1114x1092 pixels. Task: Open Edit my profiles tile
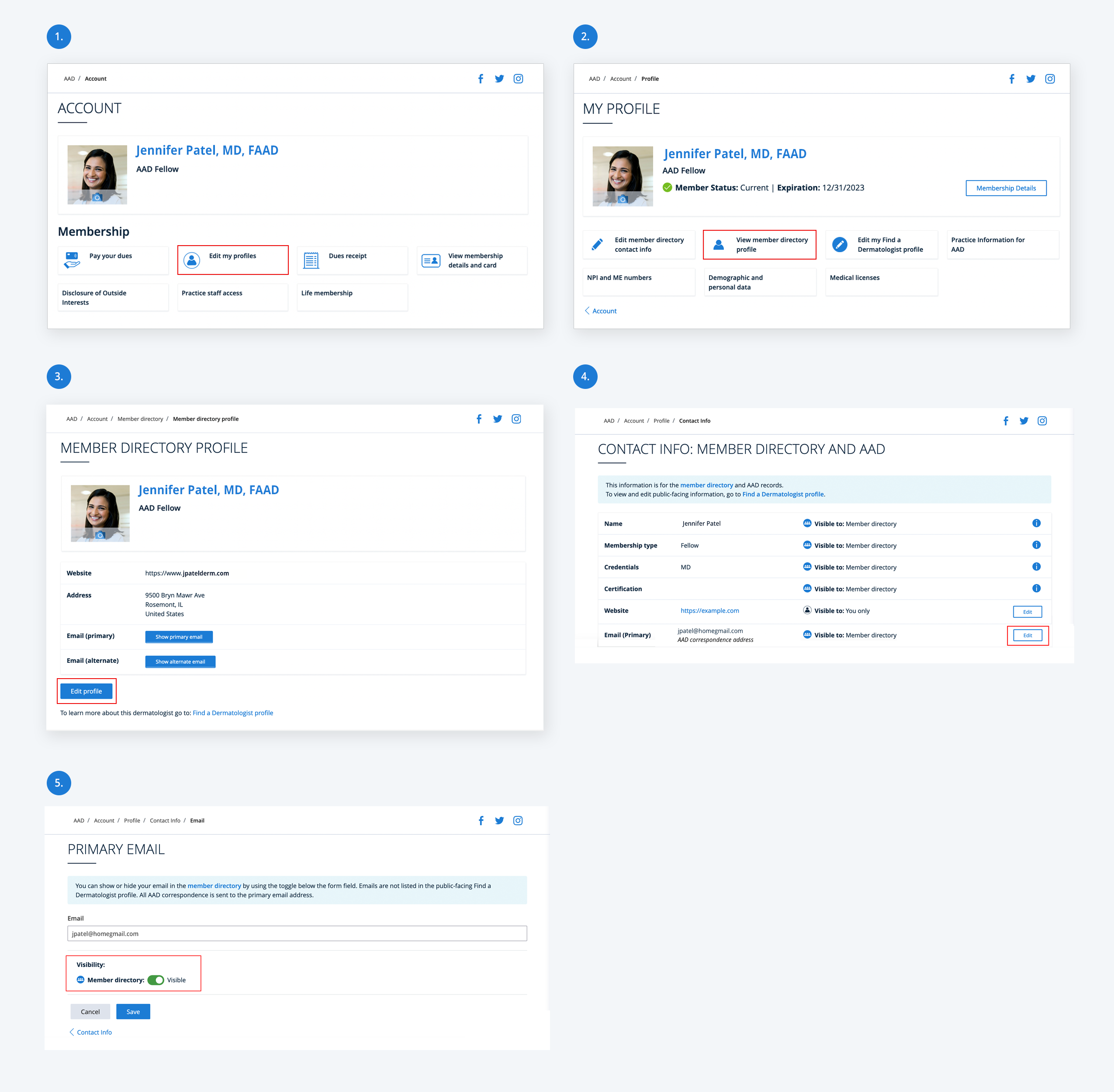(x=233, y=260)
